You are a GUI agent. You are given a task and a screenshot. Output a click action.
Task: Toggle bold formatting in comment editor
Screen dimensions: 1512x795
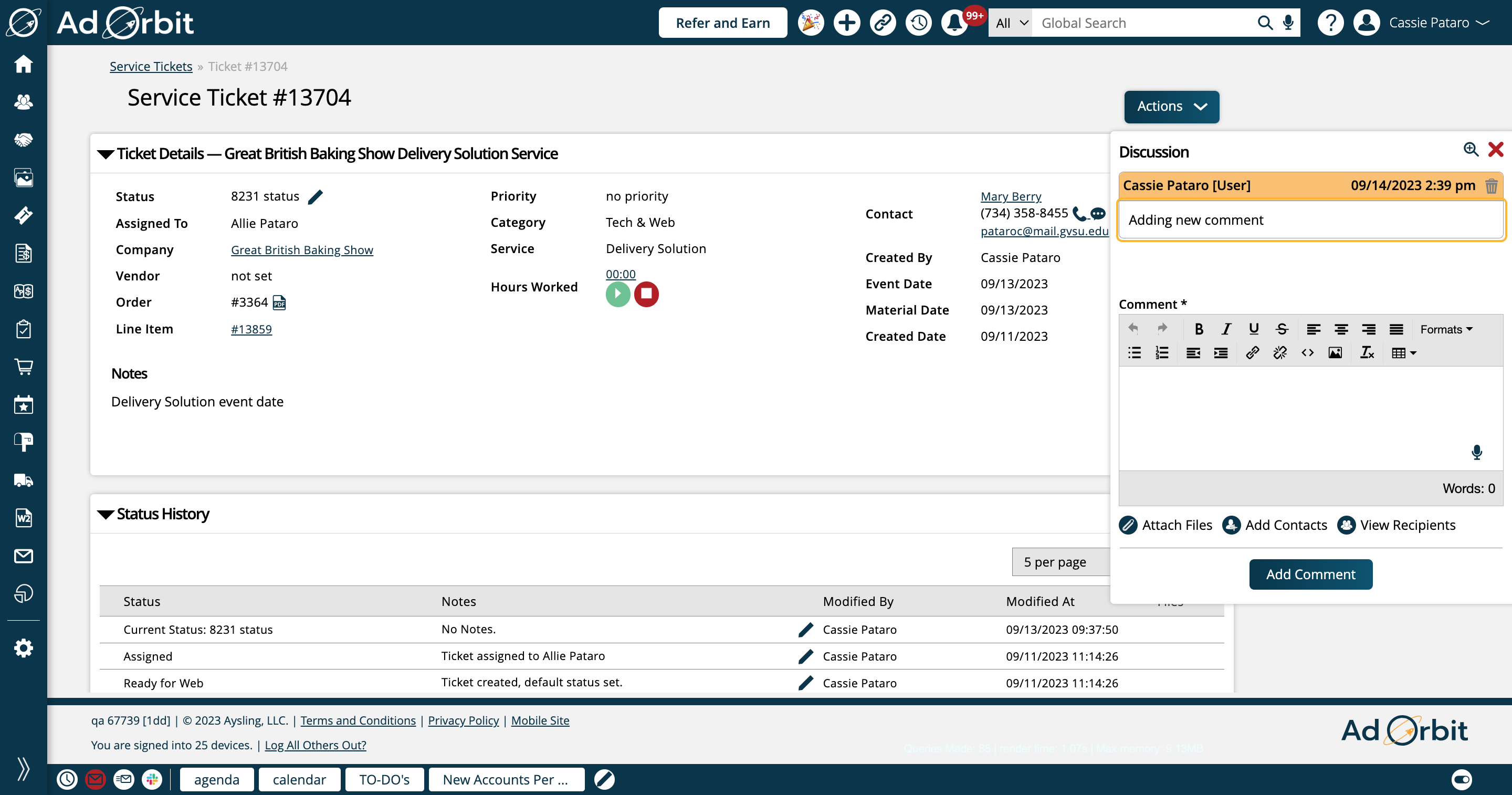point(1199,329)
